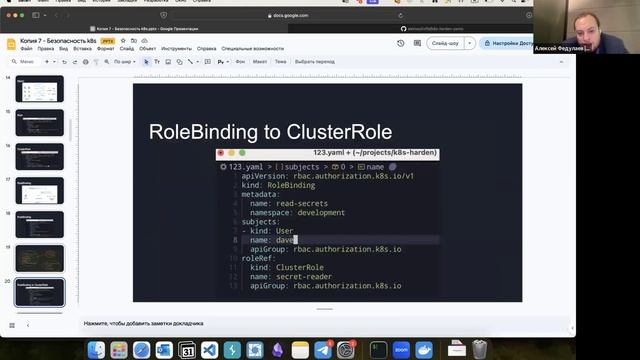The height and width of the screenshot is (360, 640).
Task: Click the print icon in the toolbar
Action: point(85,62)
